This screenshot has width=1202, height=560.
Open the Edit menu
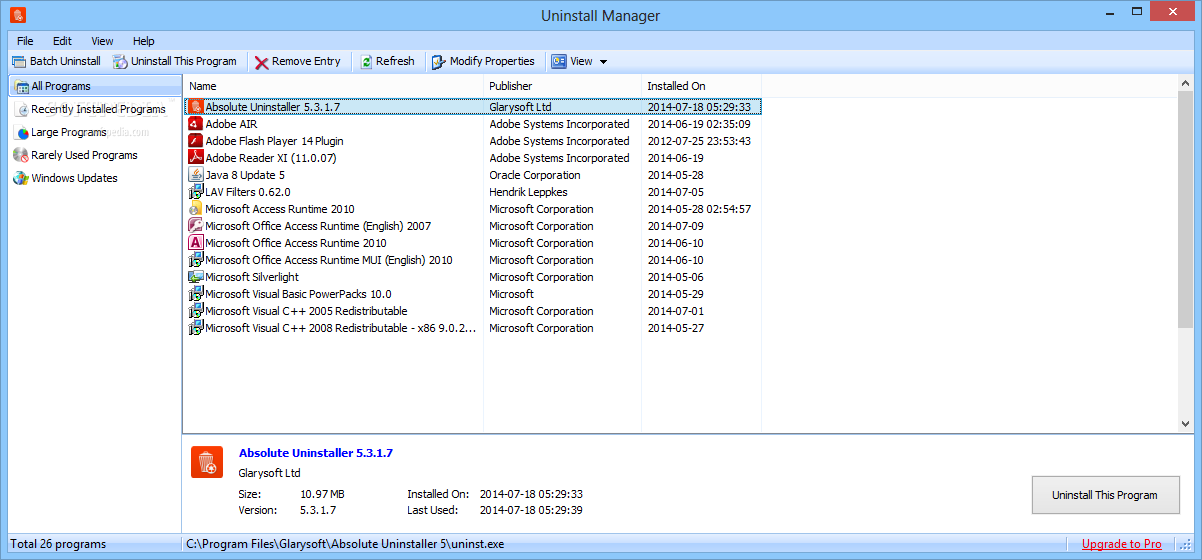[62, 41]
